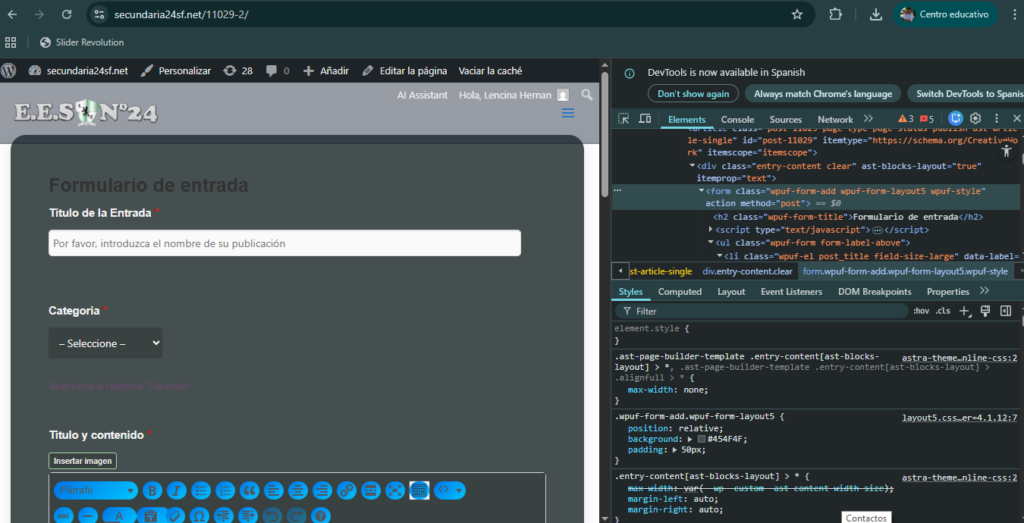Open the Computed tab in styles pane
This screenshot has height=523, width=1024.
[679, 291]
